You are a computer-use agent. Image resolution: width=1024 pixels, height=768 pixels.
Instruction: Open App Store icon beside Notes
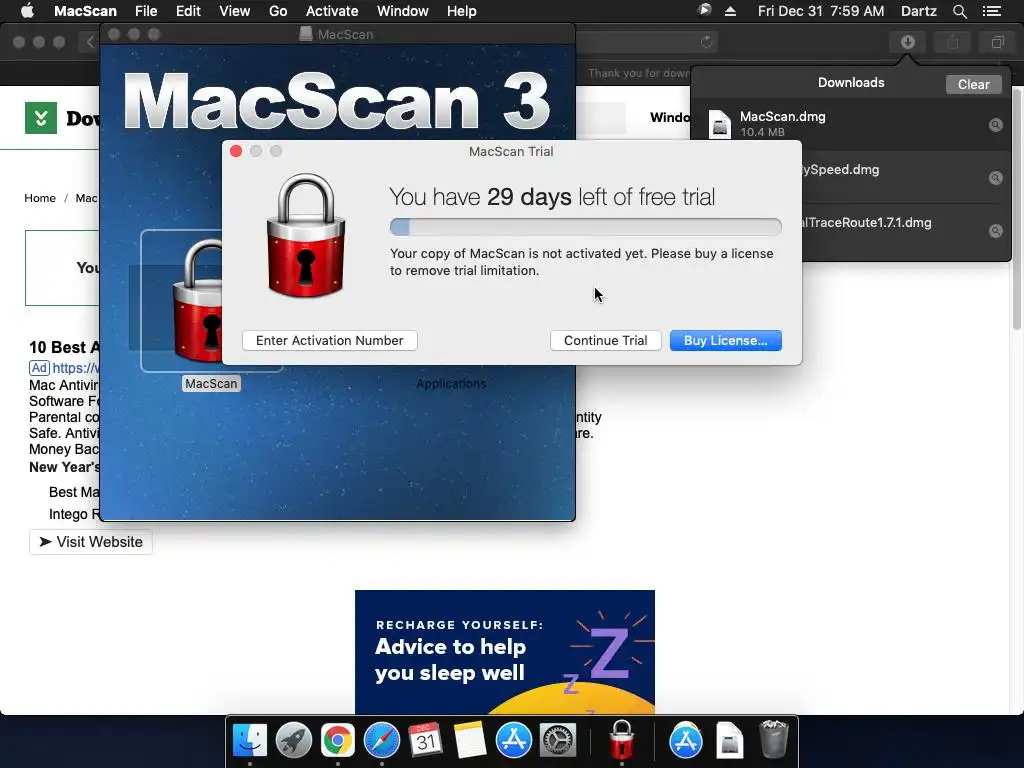pyautogui.click(x=513, y=741)
